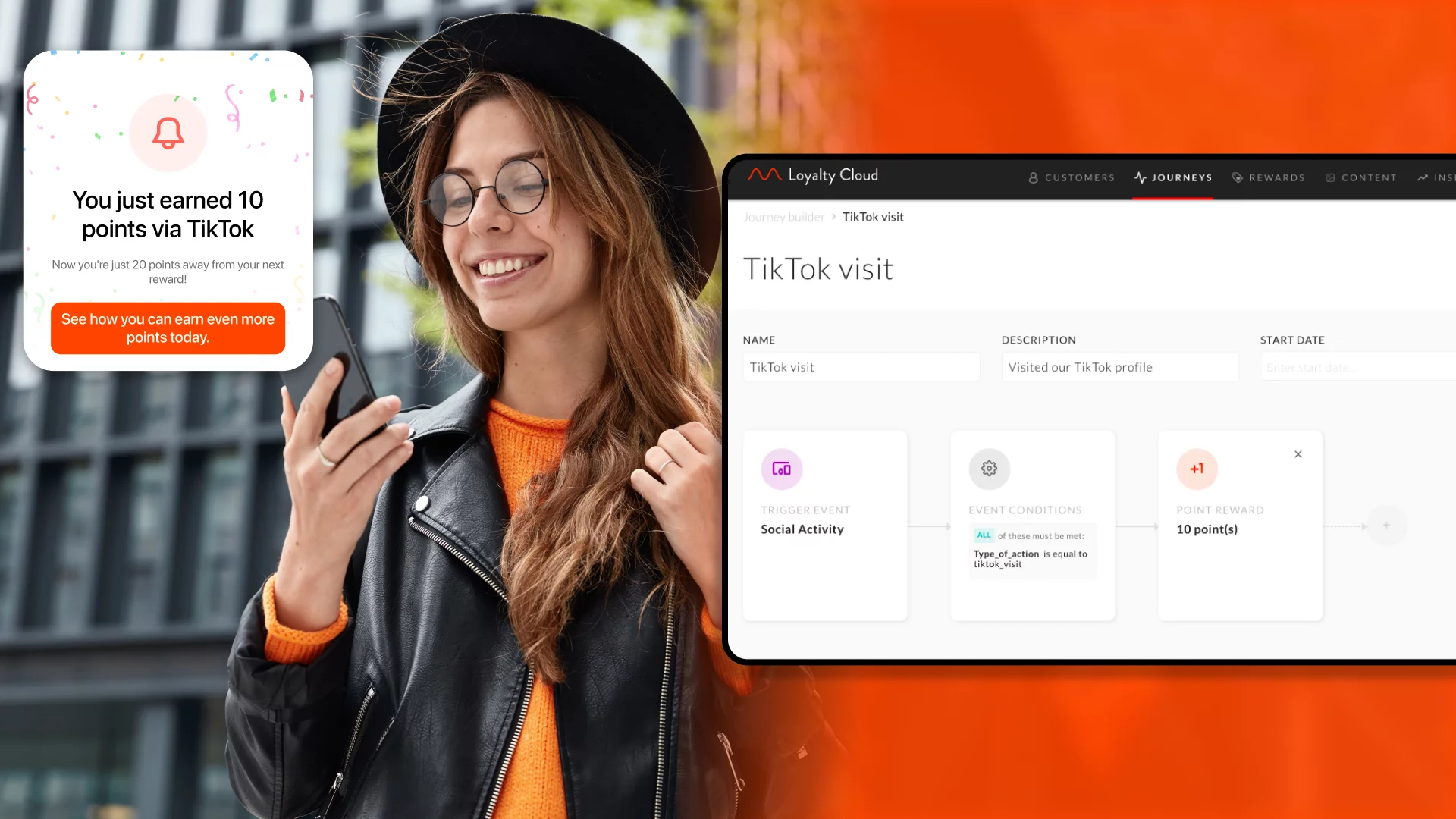
Task: Click the Rewards navigation icon
Action: click(1237, 177)
